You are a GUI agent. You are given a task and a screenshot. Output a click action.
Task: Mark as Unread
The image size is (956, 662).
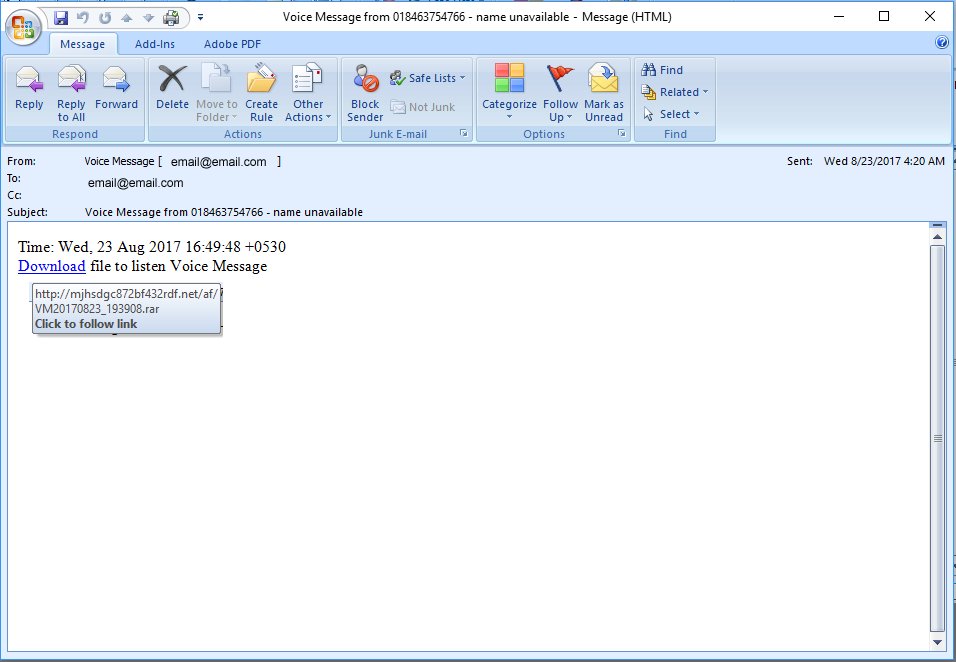pyautogui.click(x=604, y=93)
